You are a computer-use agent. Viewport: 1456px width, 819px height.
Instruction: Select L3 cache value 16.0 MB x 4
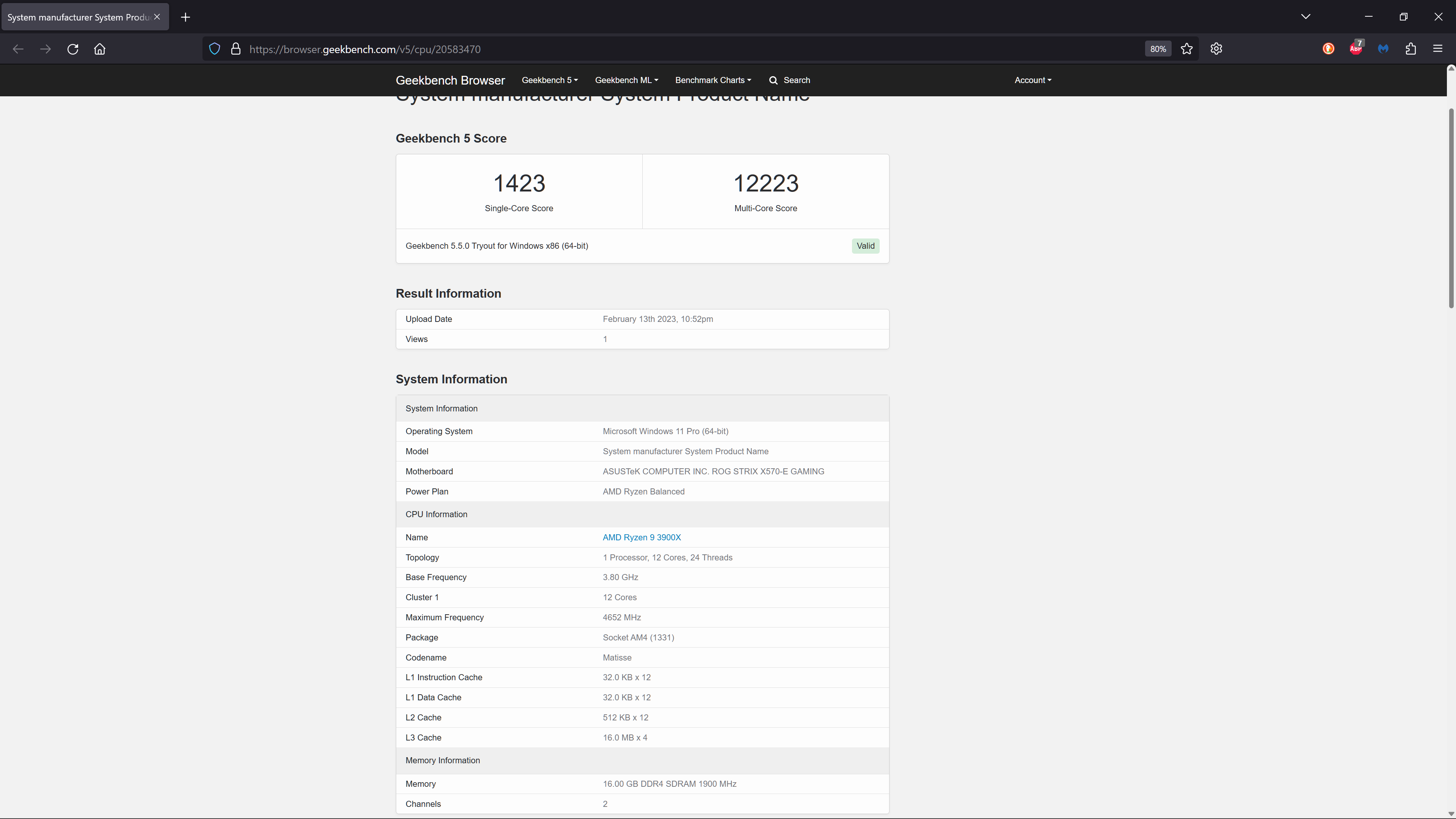pos(624,737)
